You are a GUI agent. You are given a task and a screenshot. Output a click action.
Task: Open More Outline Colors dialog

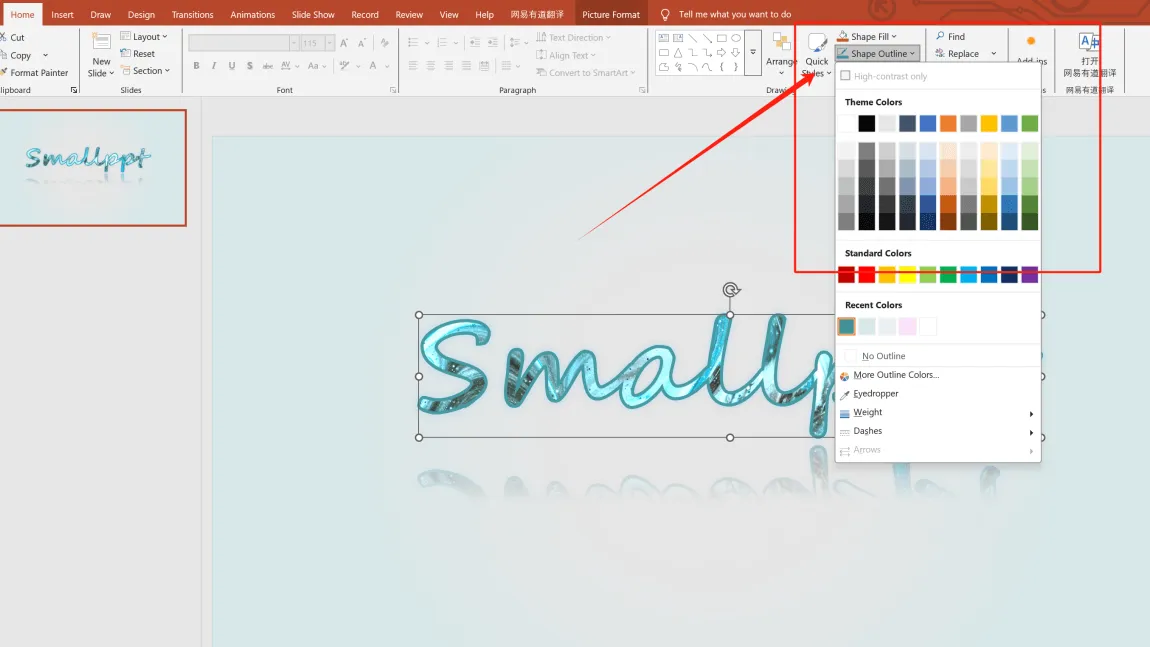(895, 374)
